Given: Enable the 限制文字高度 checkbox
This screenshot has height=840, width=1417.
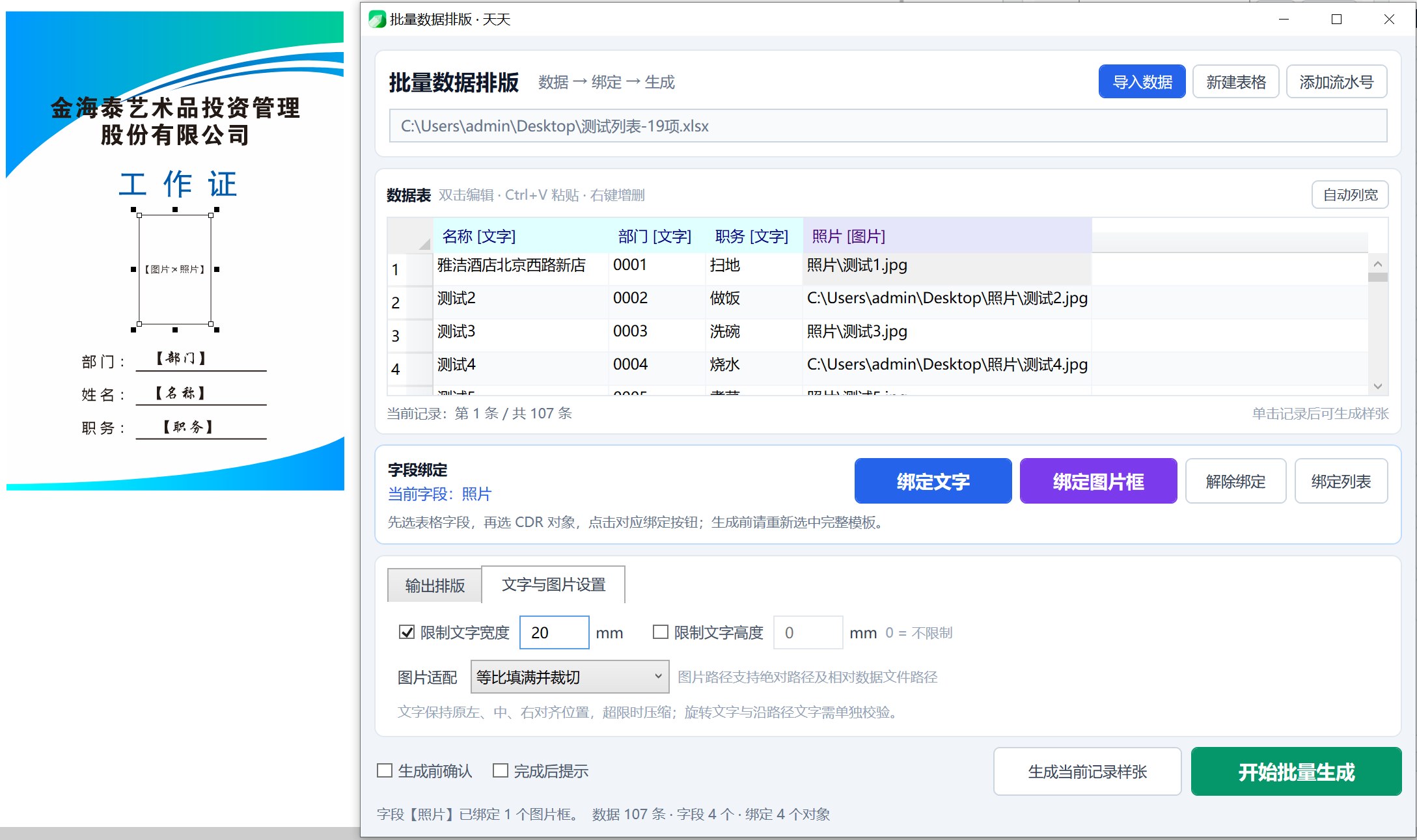Looking at the screenshot, I should click(661, 632).
